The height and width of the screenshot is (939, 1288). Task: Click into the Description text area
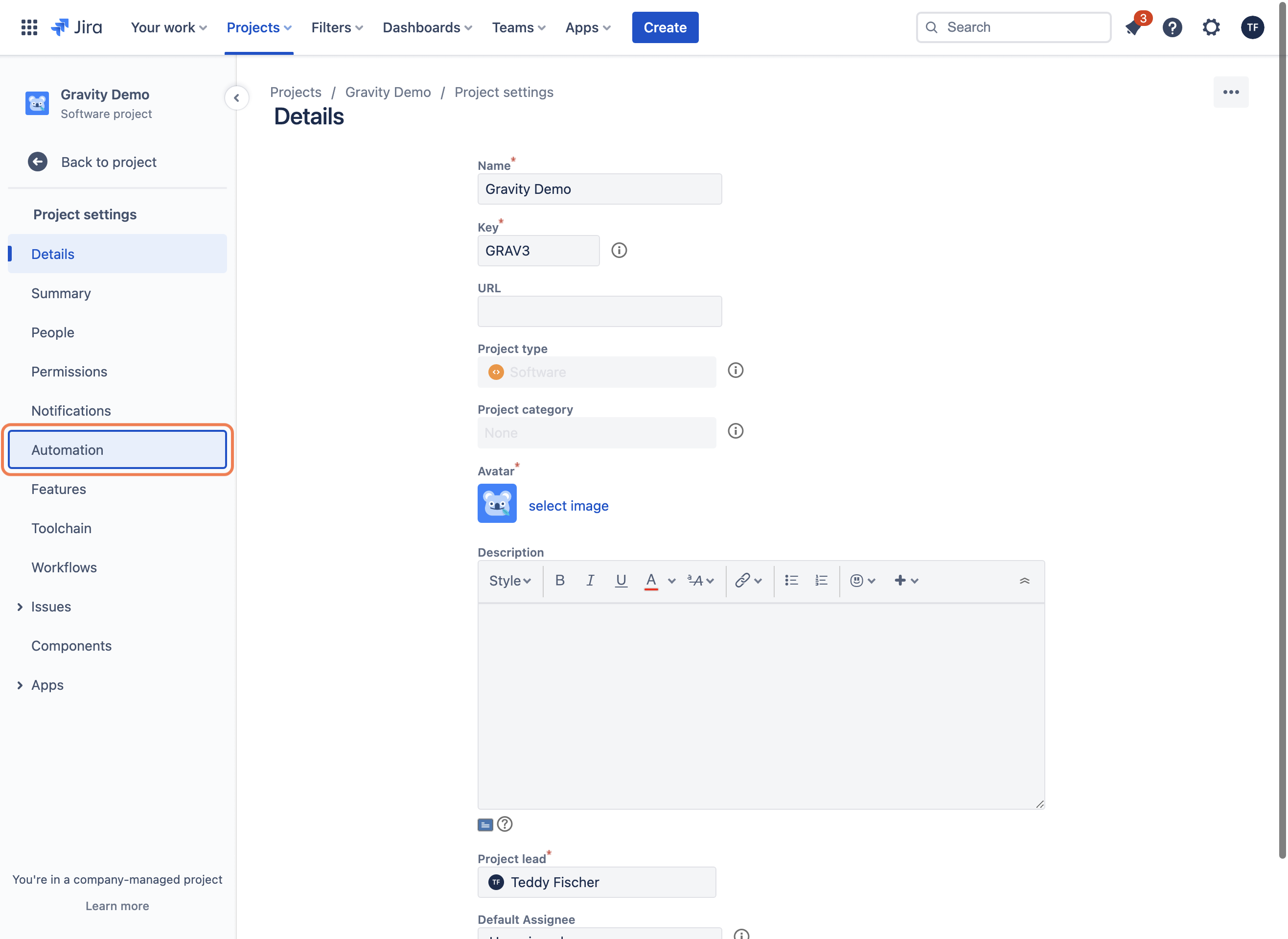tap(761, 706)
